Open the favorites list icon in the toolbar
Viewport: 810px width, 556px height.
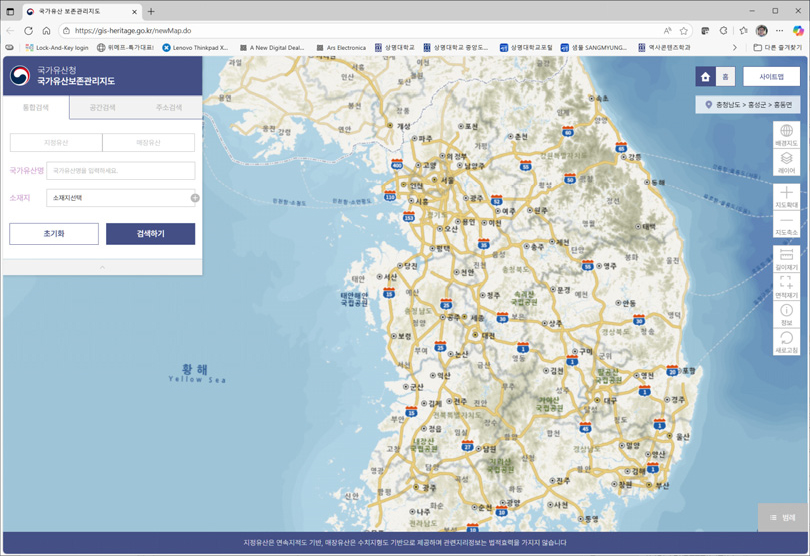click(743, 30)
